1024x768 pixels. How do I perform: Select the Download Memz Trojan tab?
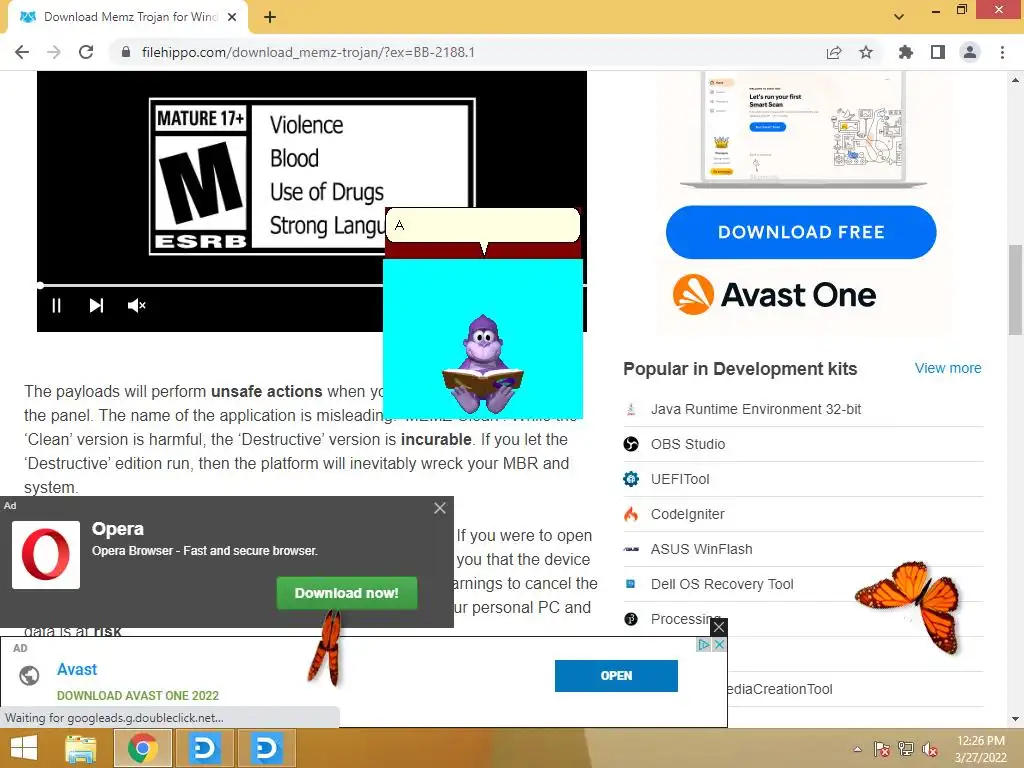tap(127, 17)
